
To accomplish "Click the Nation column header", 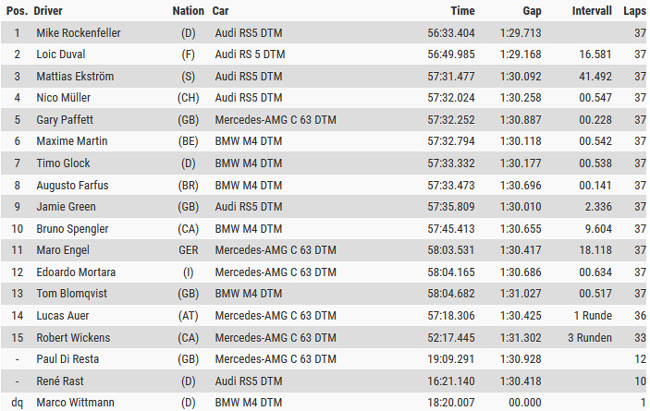I will [187, 10].
